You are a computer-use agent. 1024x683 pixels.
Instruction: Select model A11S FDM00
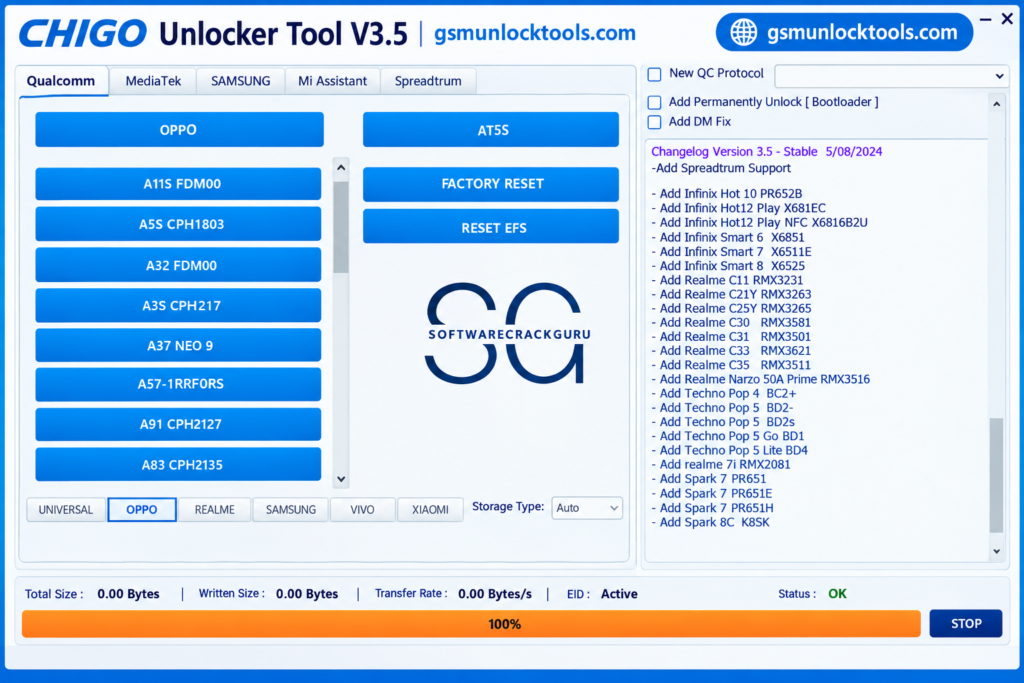[178, 184]
